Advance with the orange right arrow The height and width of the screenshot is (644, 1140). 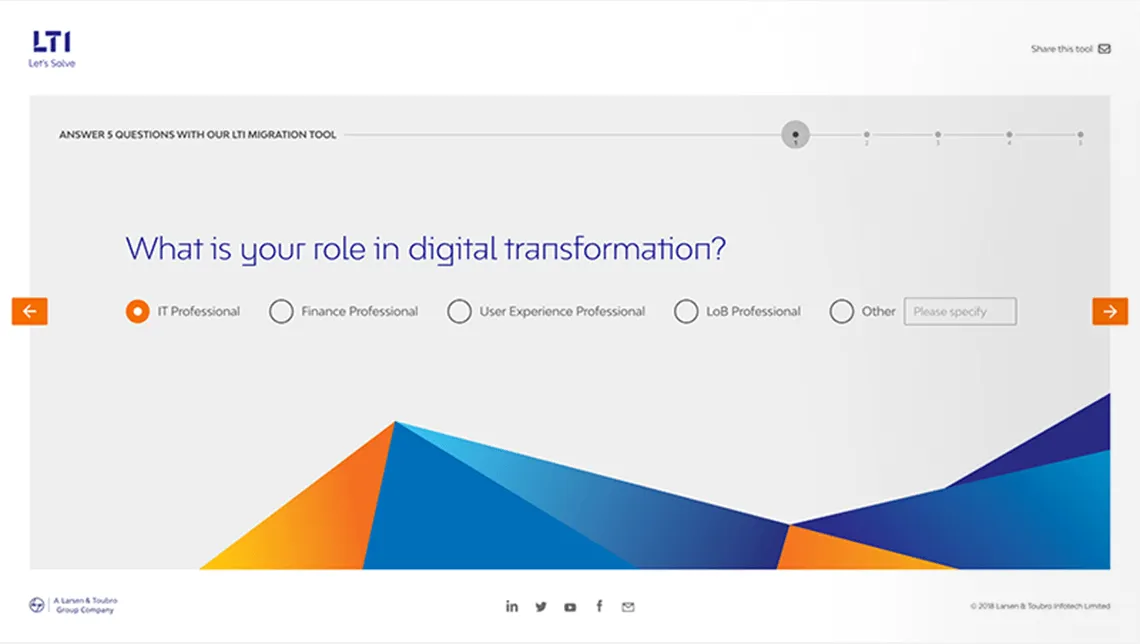point(1110,311)
